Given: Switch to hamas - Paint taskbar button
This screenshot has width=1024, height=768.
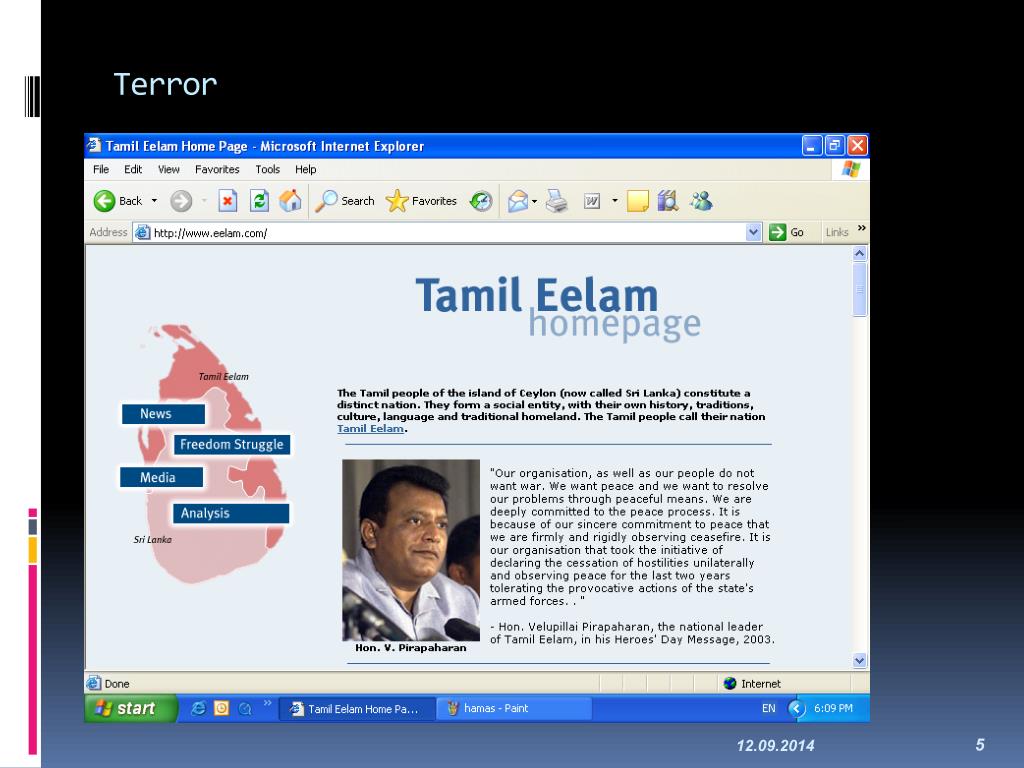Looking at the screenshot, I should (515, 709).
